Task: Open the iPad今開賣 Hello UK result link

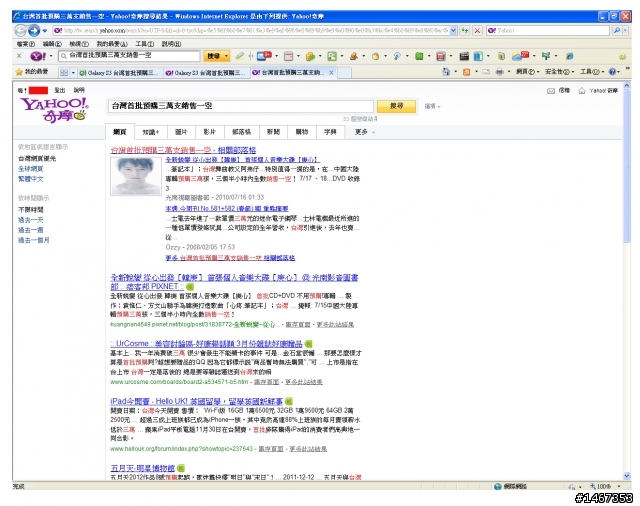Action: (x=196, y=401)
